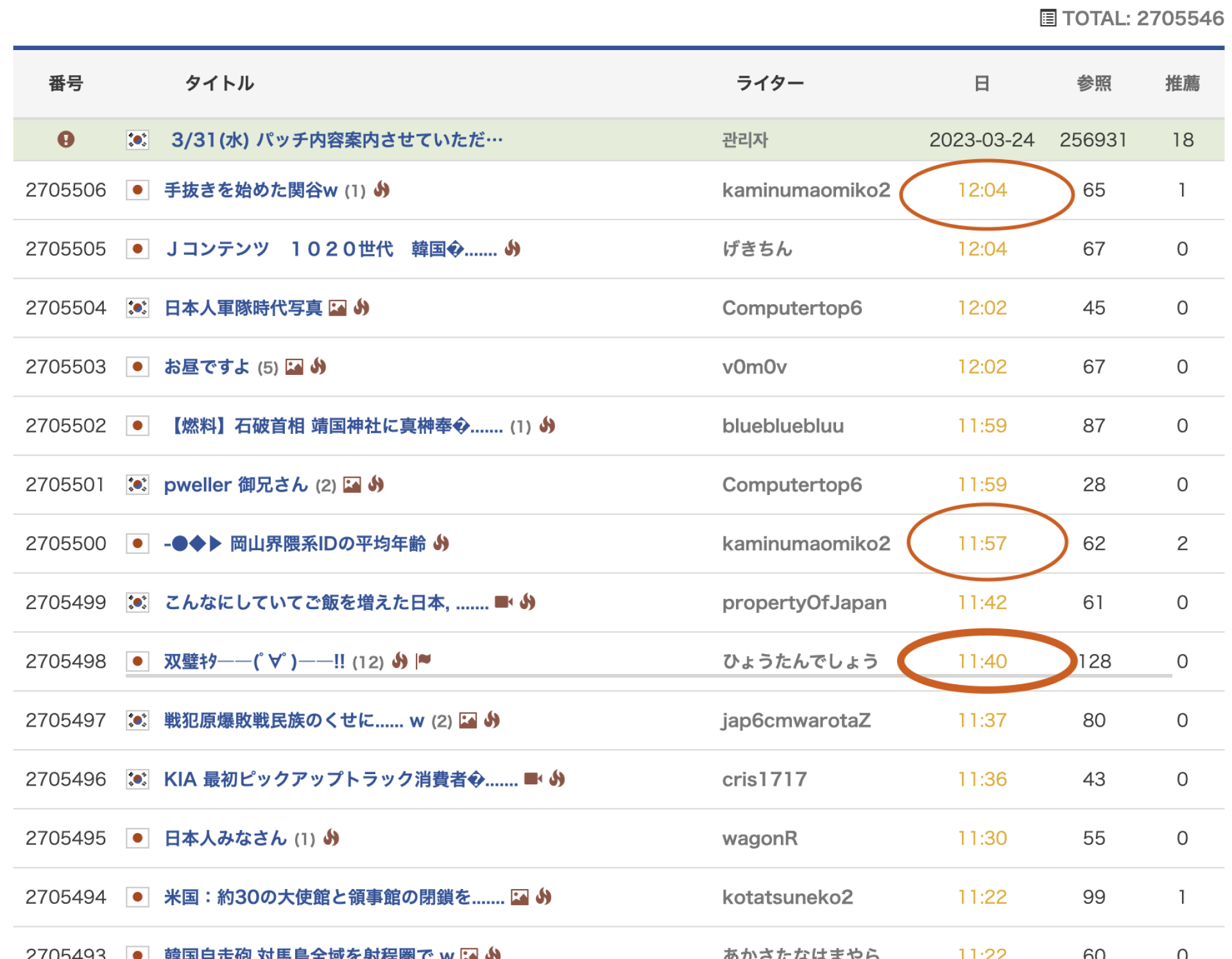Click the video icon on post 2705499
Viewport: 1232px width, 959px height.
point(504,602)
